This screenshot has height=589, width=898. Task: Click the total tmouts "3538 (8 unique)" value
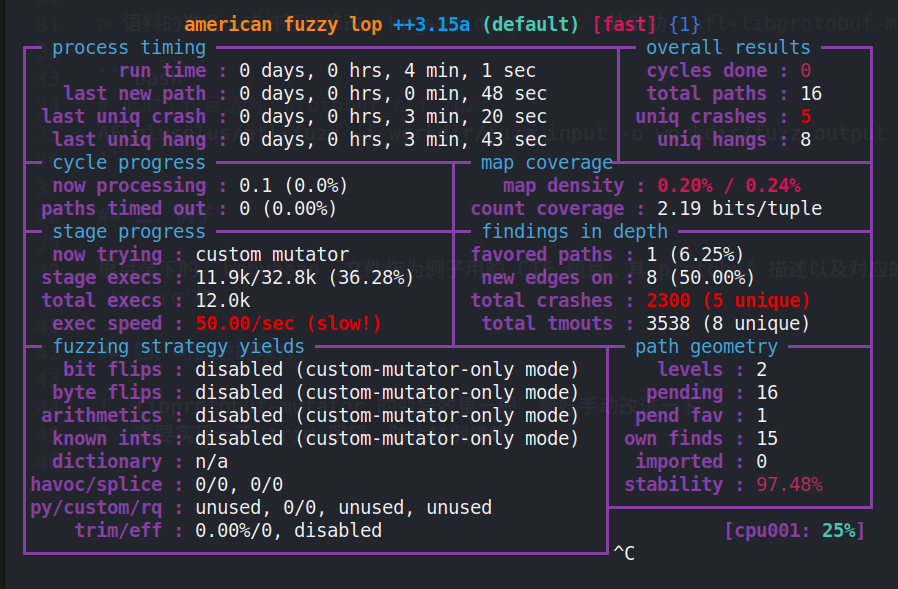(x=728, y=323)
